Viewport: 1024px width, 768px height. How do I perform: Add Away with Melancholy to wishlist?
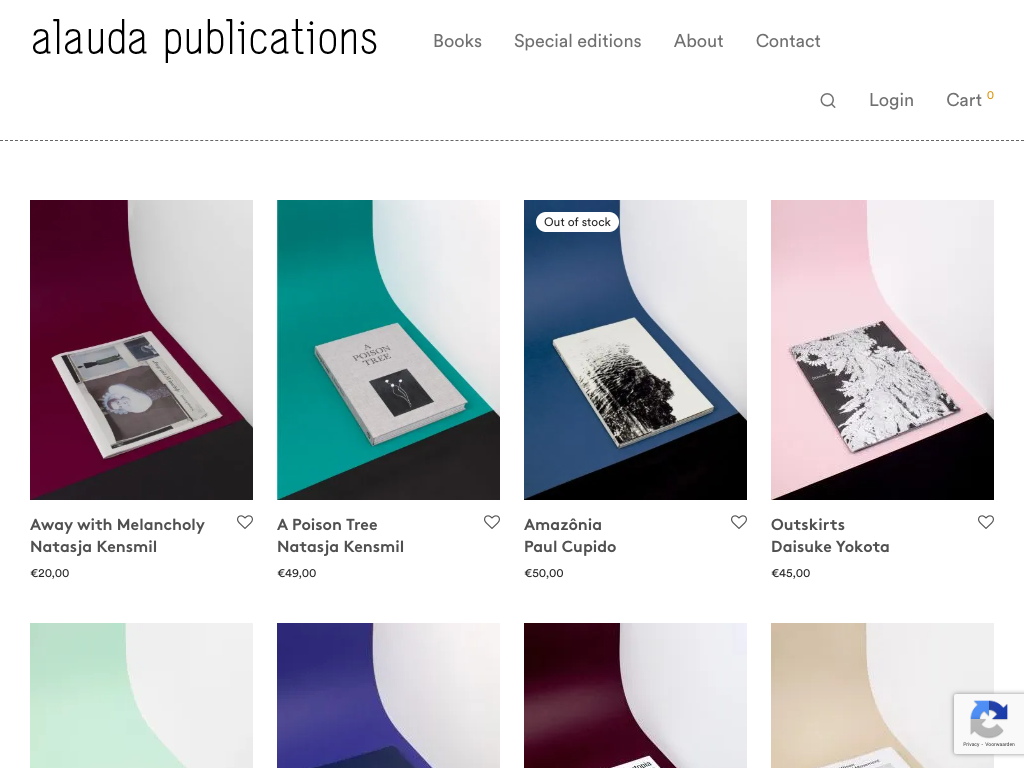point(245,522)
